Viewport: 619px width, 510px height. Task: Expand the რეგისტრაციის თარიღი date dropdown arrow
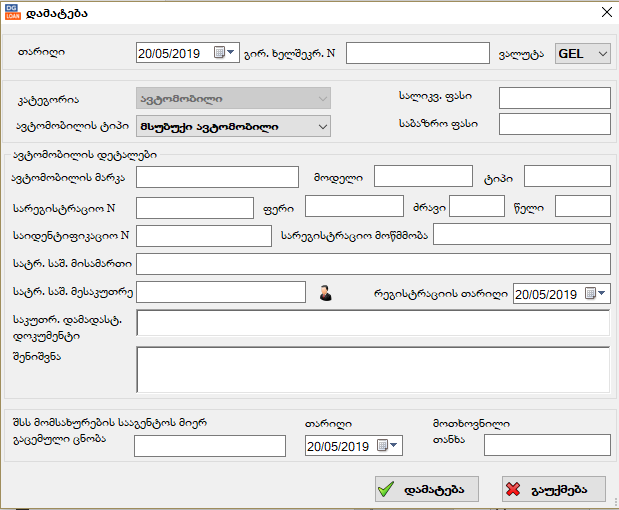[x=604, y=294]
